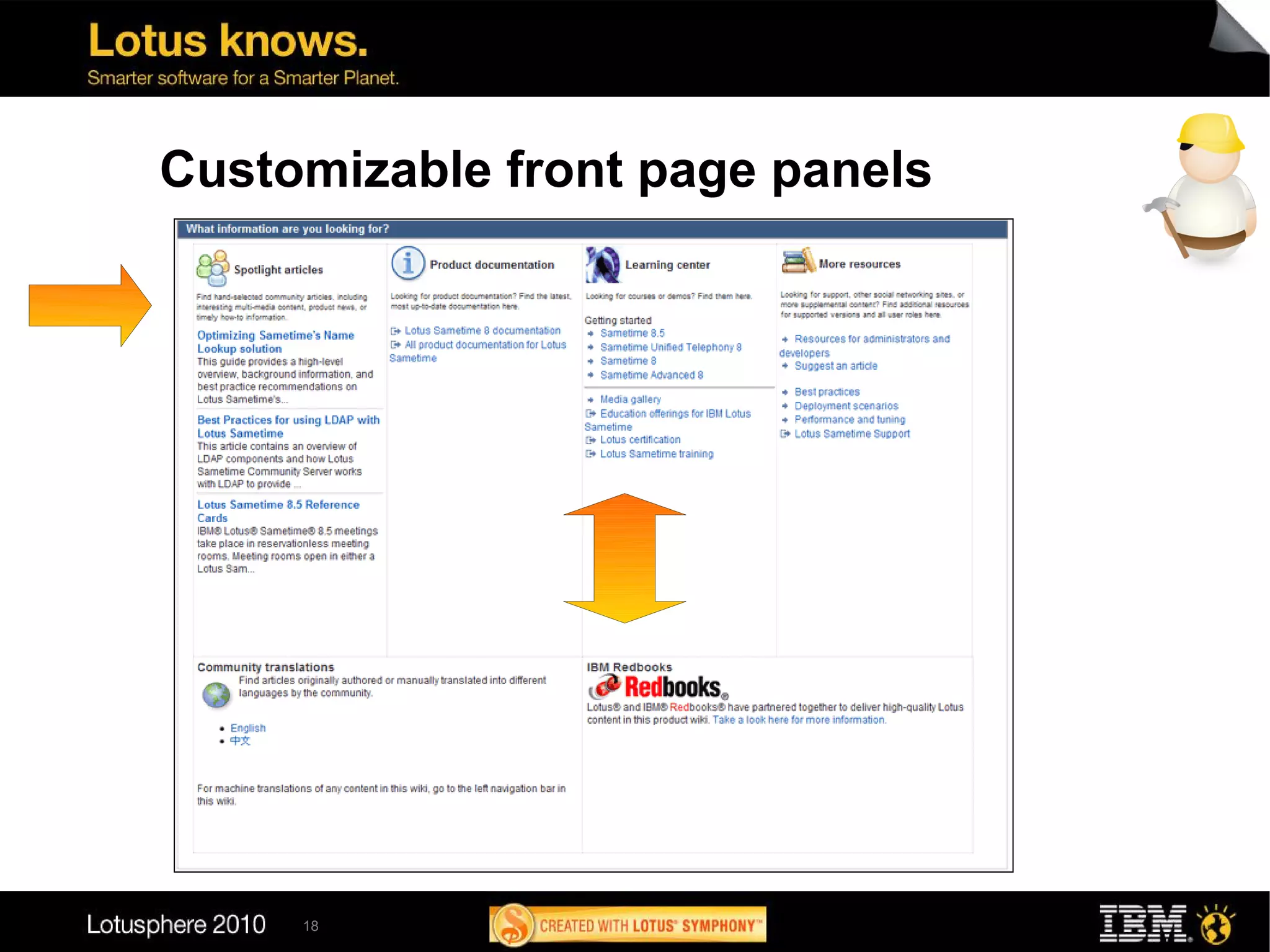
Task: Click the Created with Lotus Symphony badge
Action: click(628, 925)
